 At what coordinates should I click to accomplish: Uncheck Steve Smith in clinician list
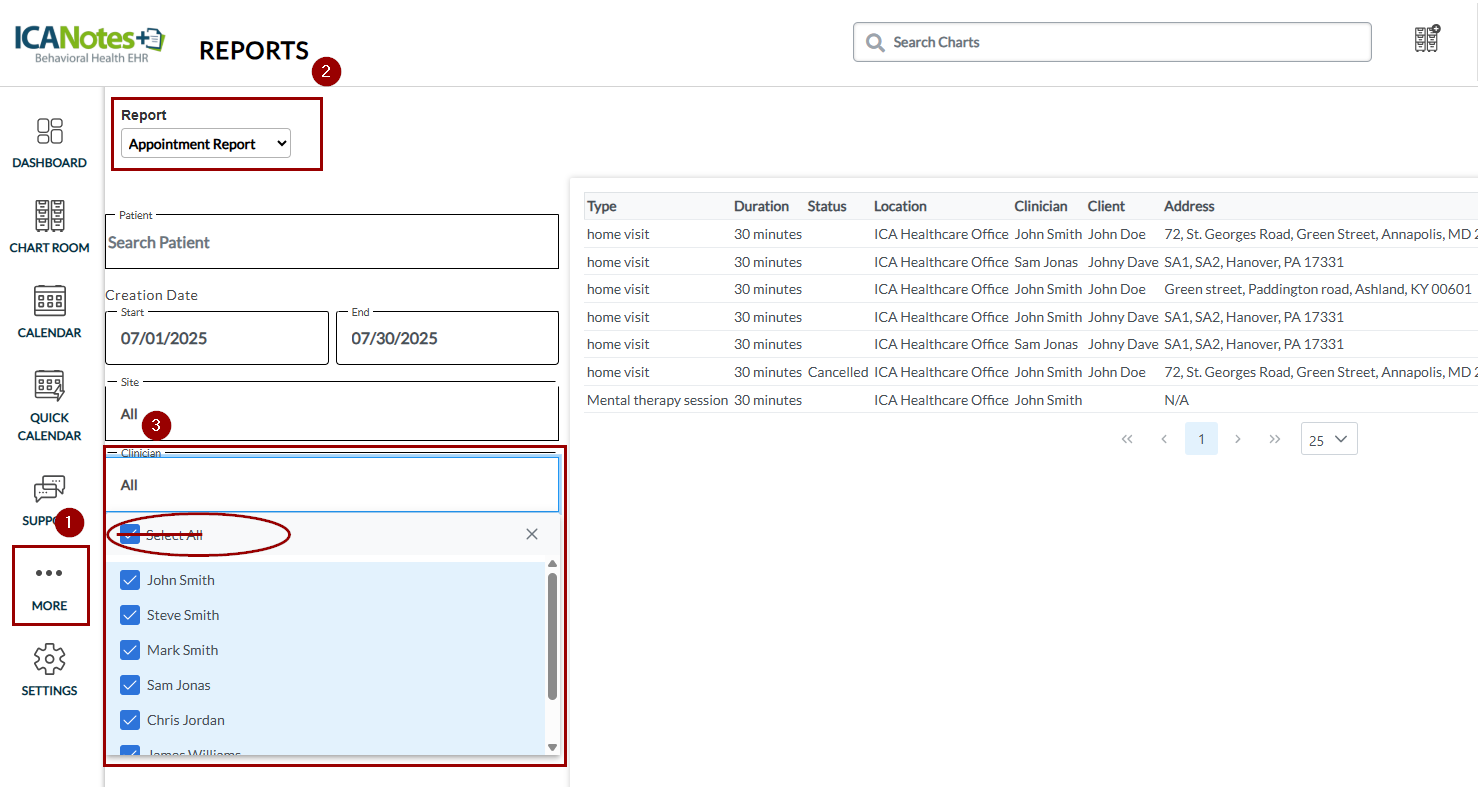130,615
